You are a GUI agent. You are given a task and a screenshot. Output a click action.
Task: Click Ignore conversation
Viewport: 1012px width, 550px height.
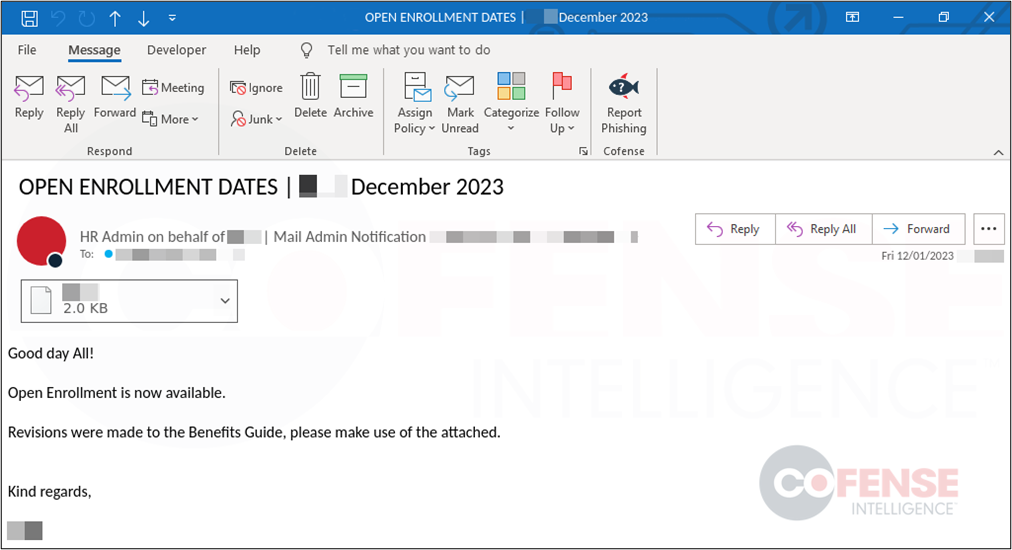point(256,88)
